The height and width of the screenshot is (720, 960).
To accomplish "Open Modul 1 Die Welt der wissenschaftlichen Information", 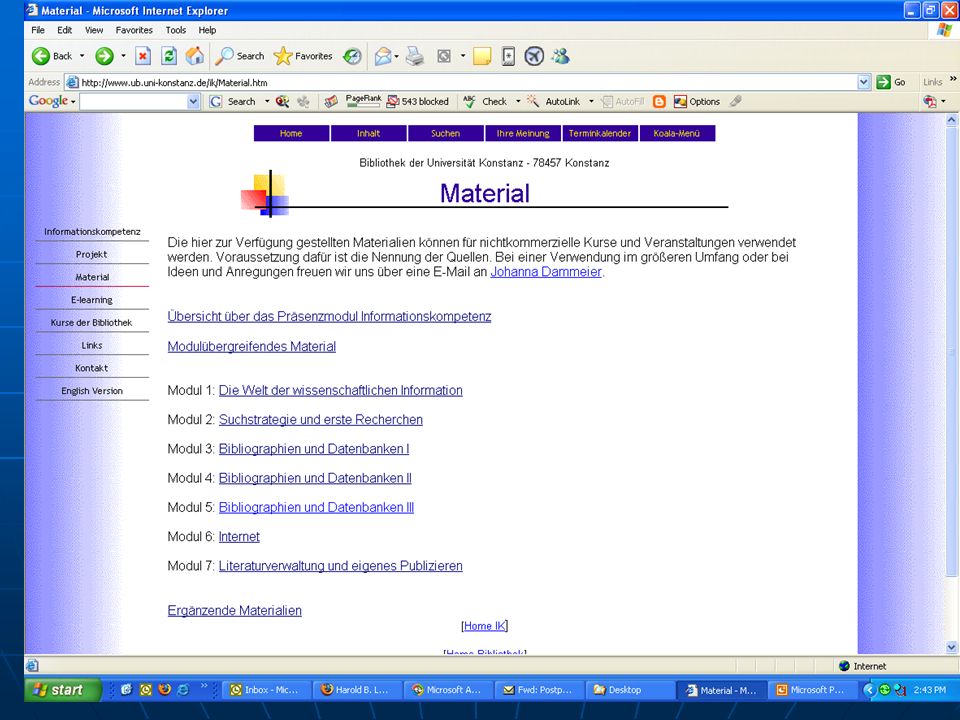I will 340,391.
